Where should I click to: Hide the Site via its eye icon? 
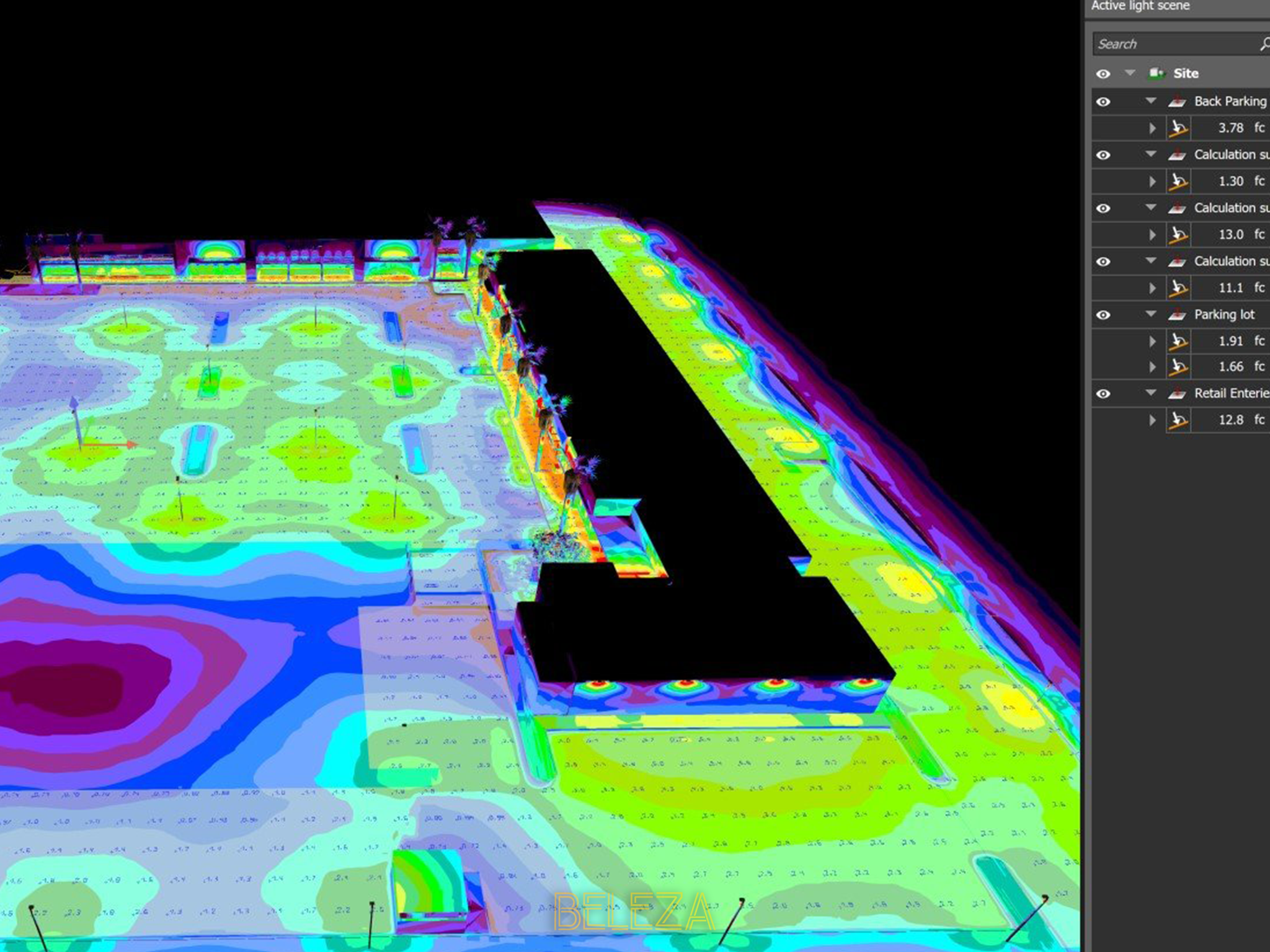(x=1103, y=74)
